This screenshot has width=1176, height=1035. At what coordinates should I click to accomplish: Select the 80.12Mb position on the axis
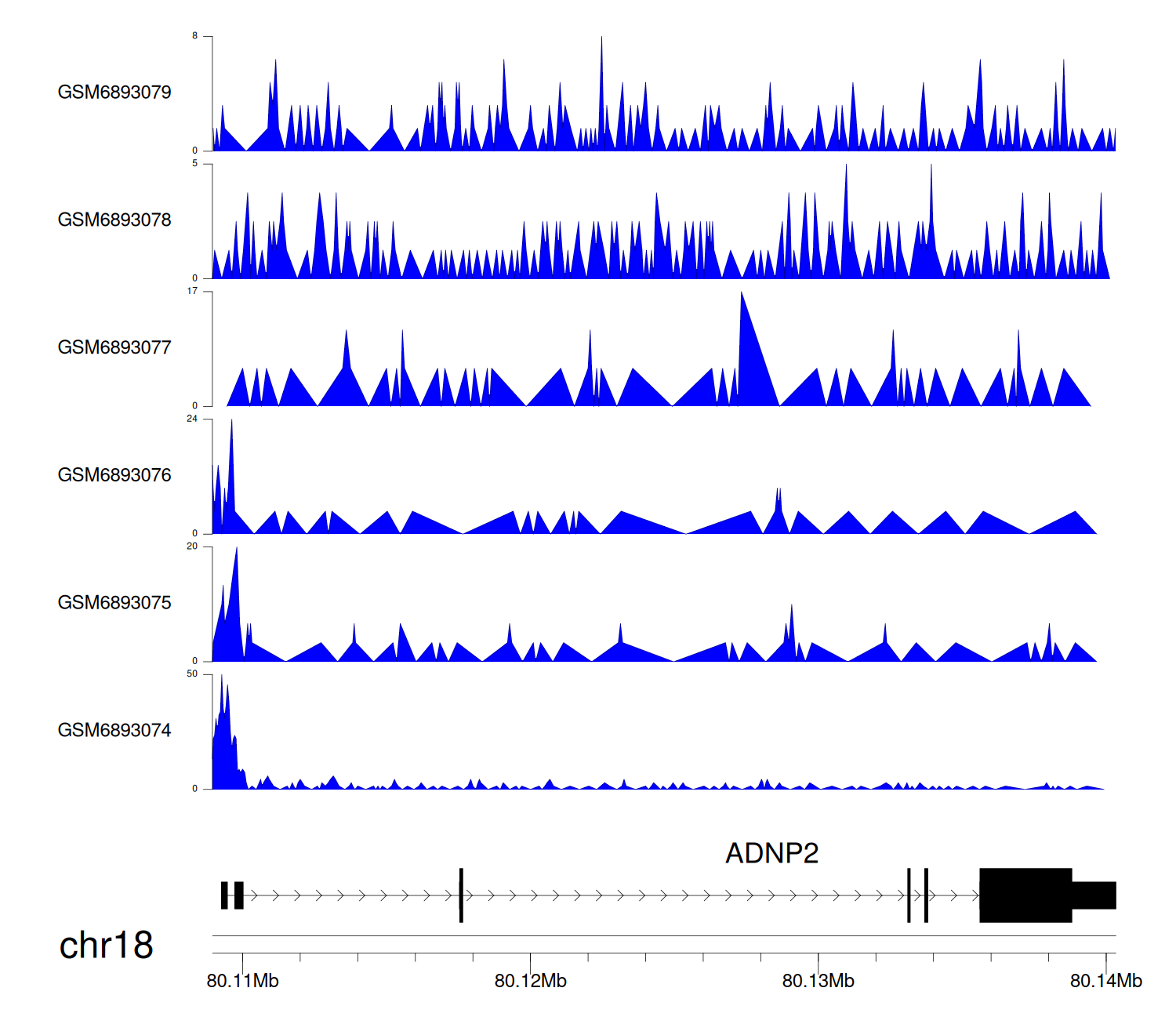point(530,981)
